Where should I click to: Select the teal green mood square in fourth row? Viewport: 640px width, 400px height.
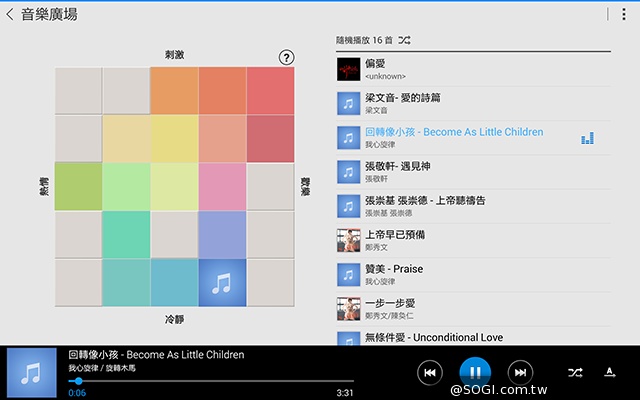[126, 235]
